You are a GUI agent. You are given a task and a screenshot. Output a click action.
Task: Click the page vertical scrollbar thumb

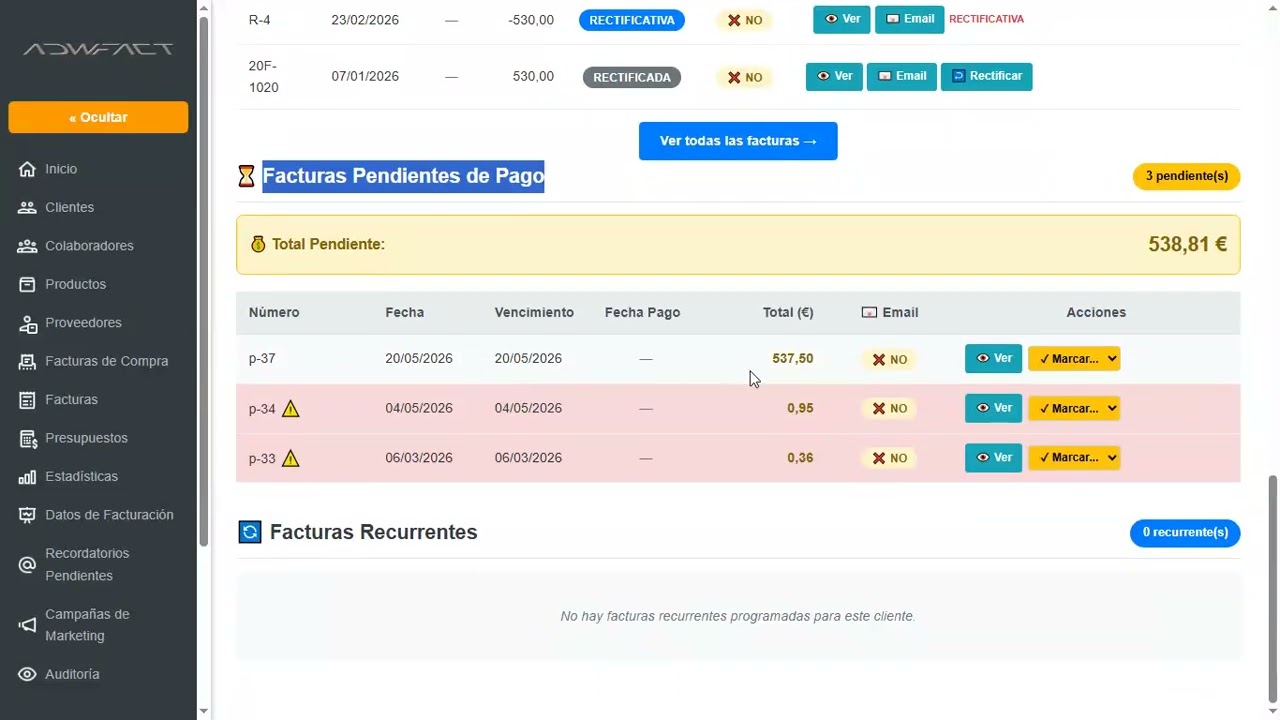coord(1272,590)
